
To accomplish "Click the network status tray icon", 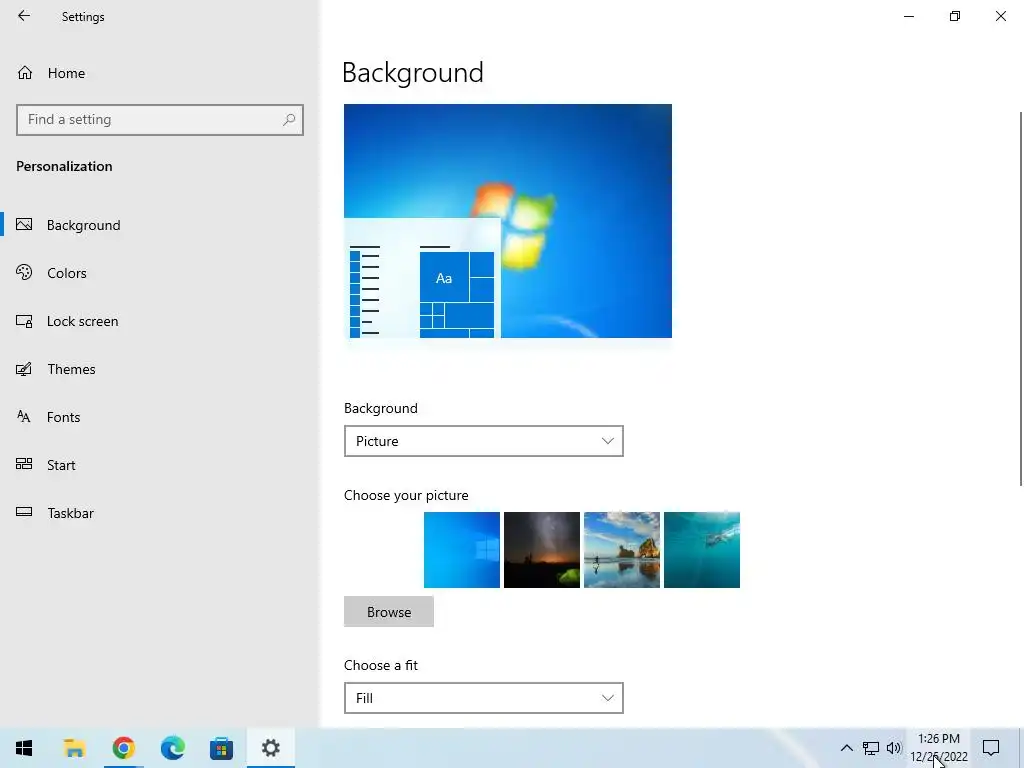I will pyautogui.click(x=871, y=748).
